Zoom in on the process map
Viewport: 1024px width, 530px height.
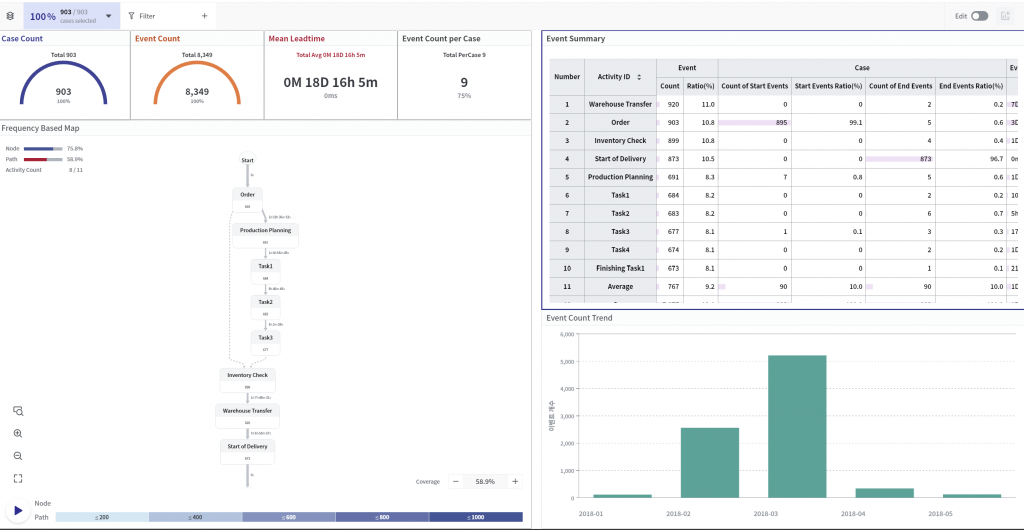pos(18,434)
